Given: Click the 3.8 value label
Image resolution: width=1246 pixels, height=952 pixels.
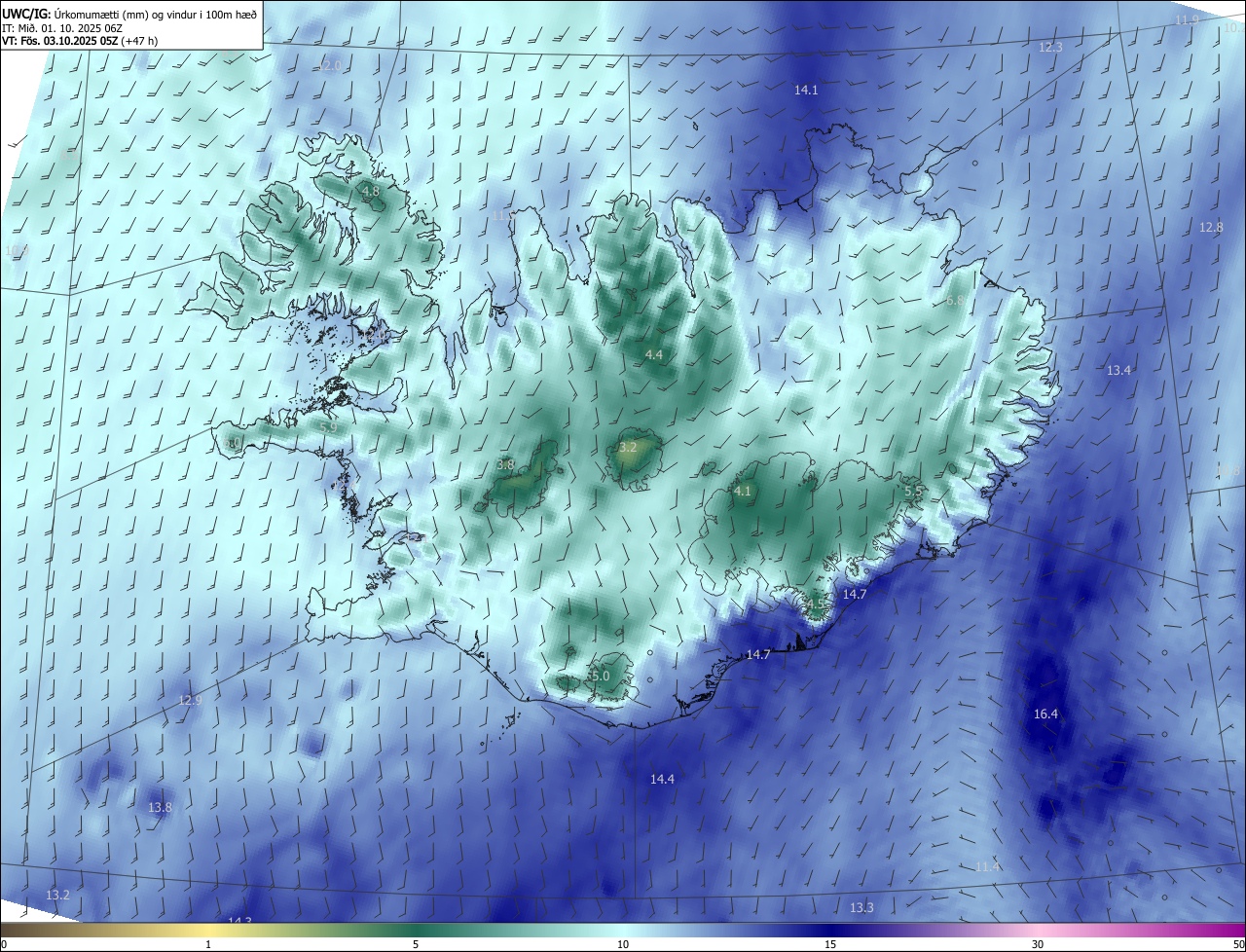Looking at the screenshot, I should click(505, 465).
